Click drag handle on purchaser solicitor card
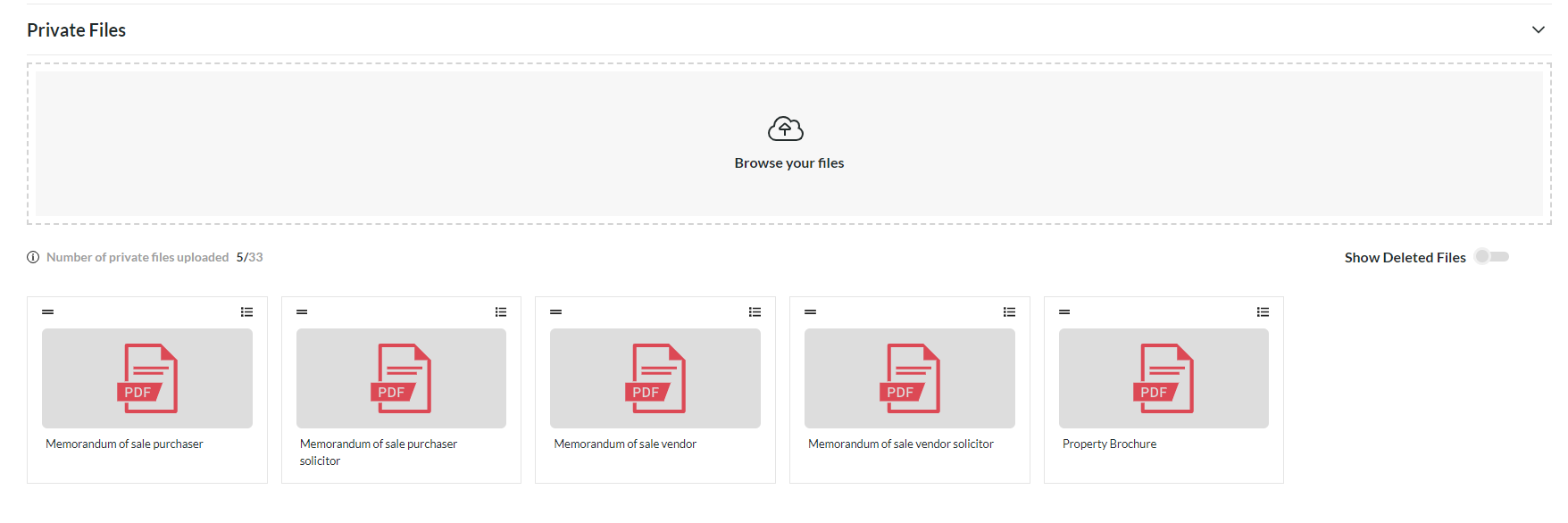 point(302,311)
